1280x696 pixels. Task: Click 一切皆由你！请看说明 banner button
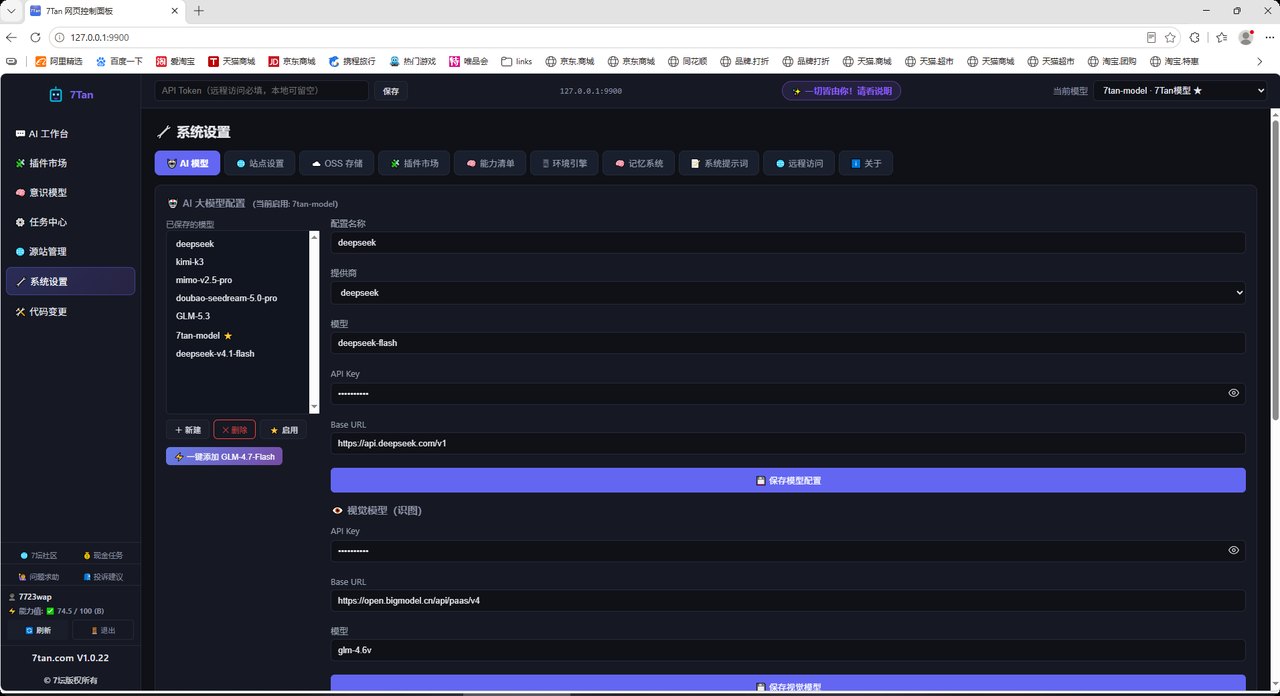click(x=841, y=91)
